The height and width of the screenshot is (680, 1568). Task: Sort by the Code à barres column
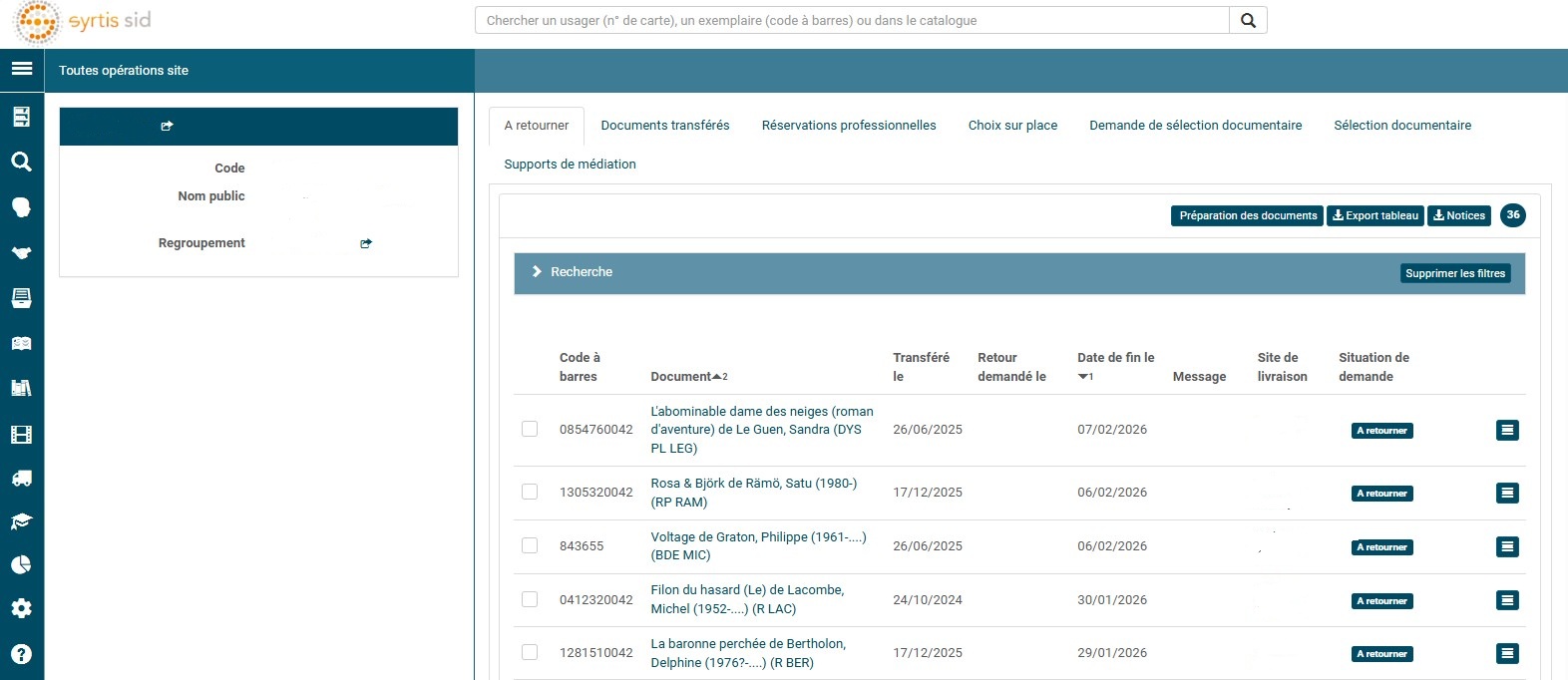click(x=580, y=367)
